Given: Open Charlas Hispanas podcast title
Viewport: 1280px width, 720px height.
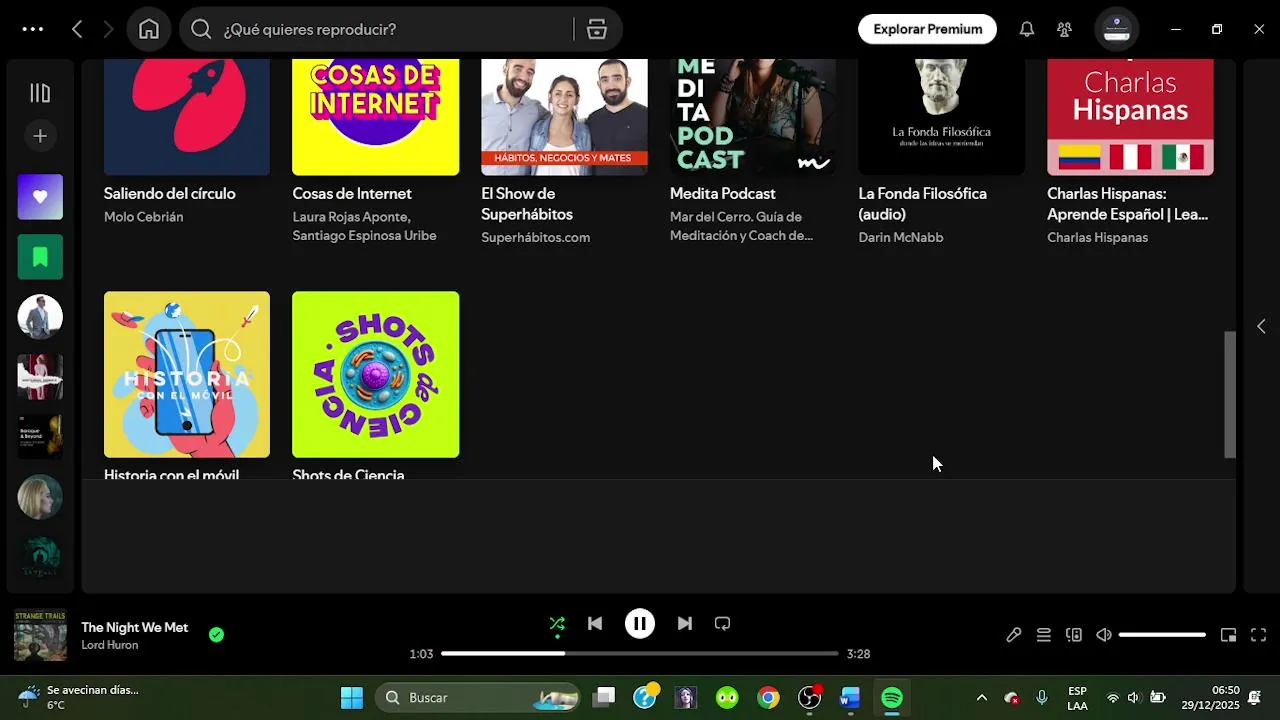Looking at the screenshot, I should 1127,204.
